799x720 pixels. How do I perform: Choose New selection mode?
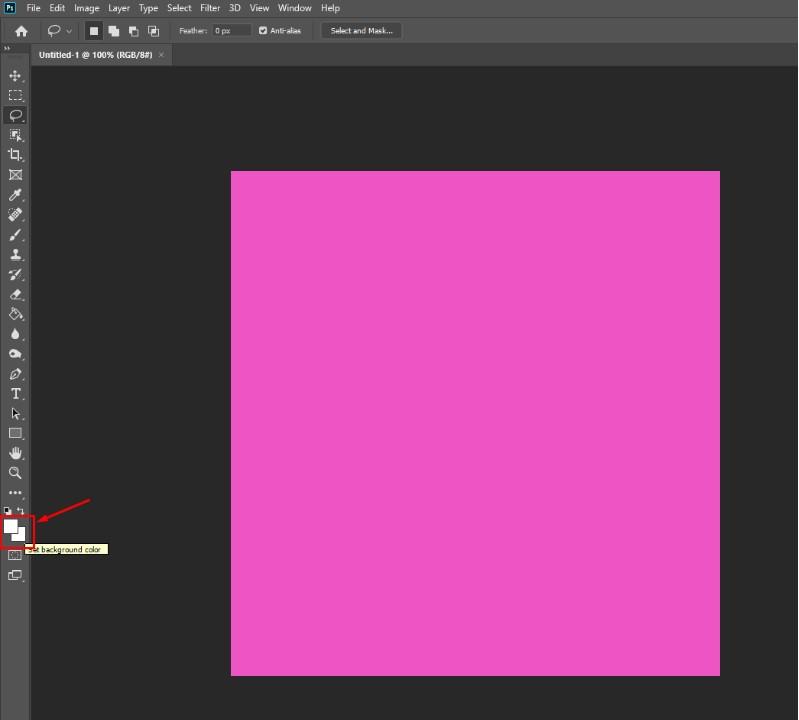click(94, 31)
